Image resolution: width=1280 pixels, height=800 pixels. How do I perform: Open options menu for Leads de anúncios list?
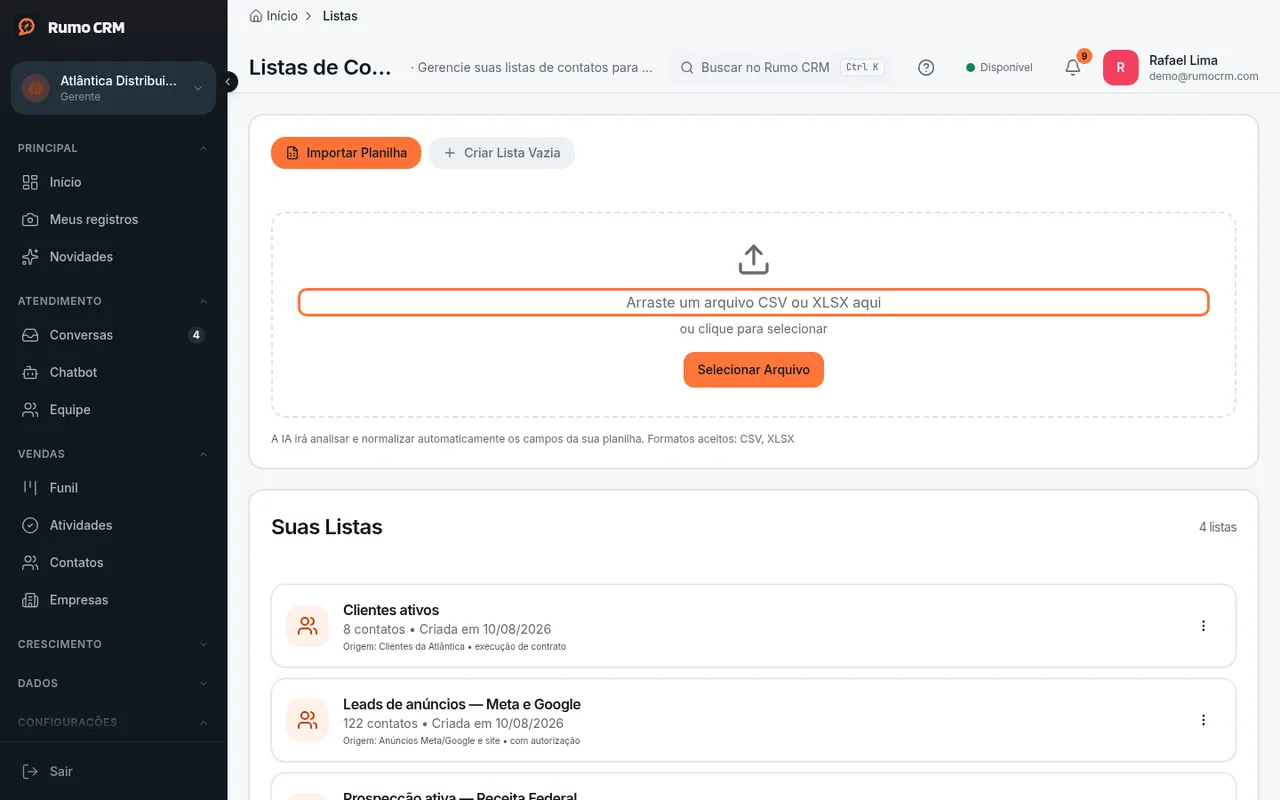tap(1203, 720)
